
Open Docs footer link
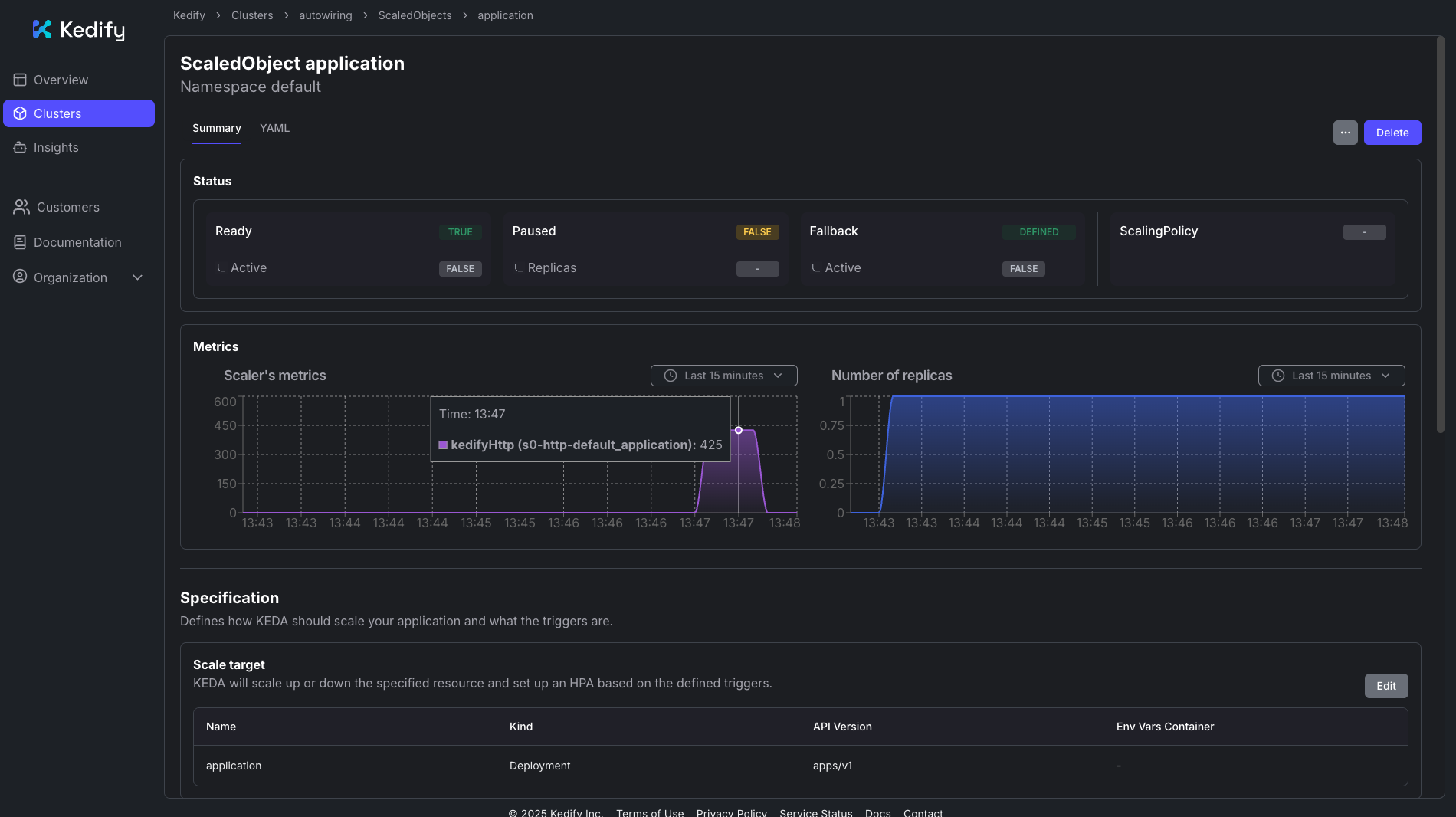click(877, 812)
